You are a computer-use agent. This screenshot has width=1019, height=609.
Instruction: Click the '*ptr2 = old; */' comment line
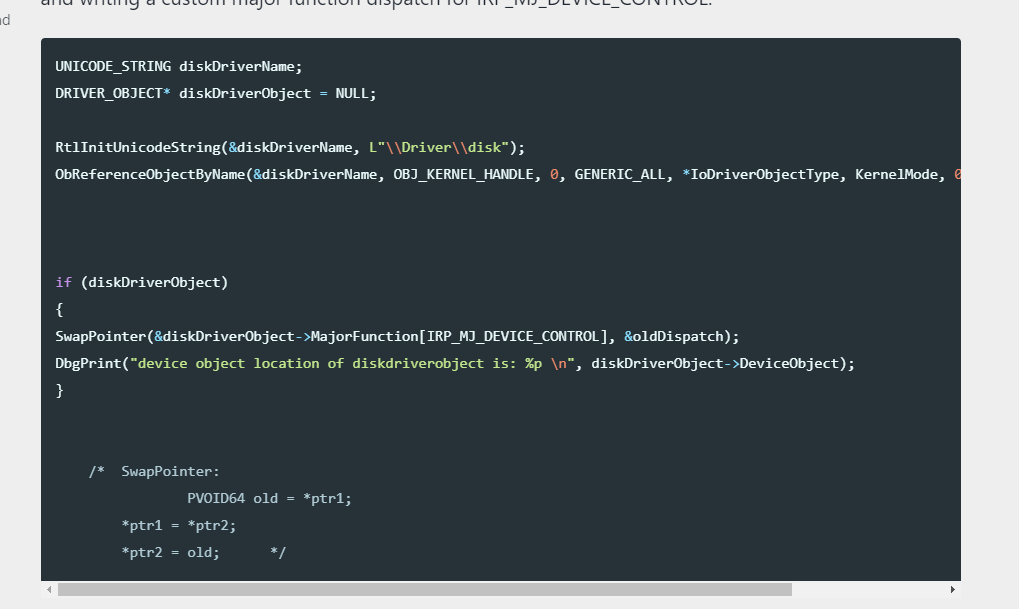(x=203, y=552)
